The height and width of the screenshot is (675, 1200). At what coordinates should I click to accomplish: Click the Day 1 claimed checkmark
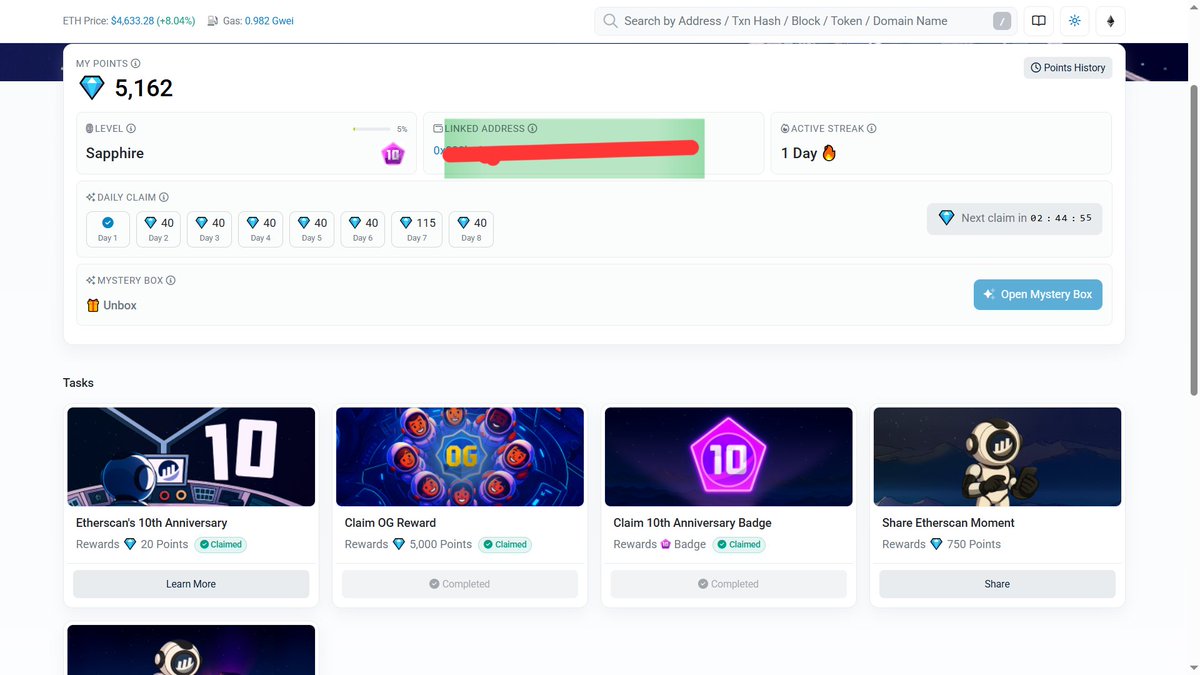pos(108,223)
